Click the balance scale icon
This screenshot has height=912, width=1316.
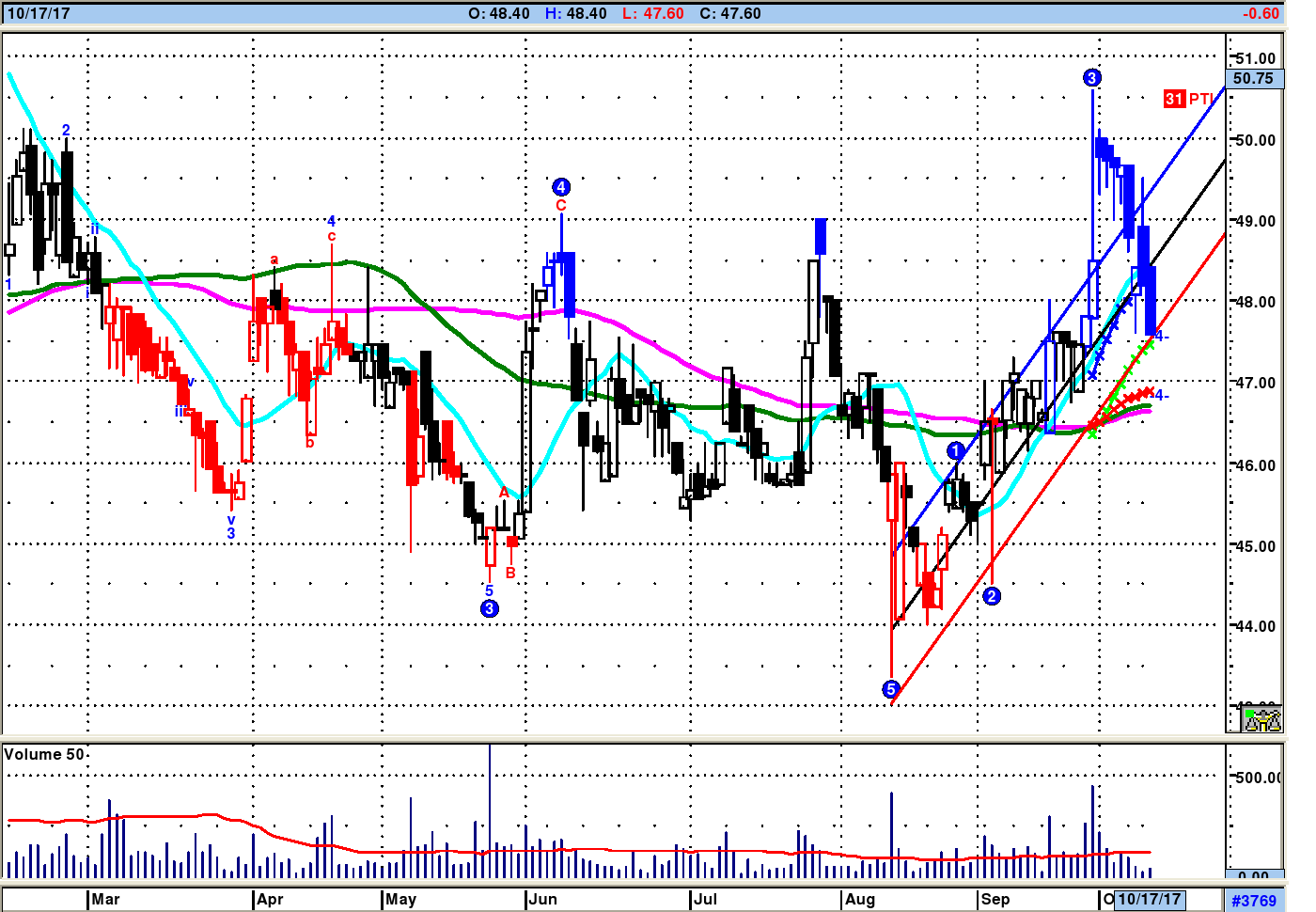[x=1262, y=720]
